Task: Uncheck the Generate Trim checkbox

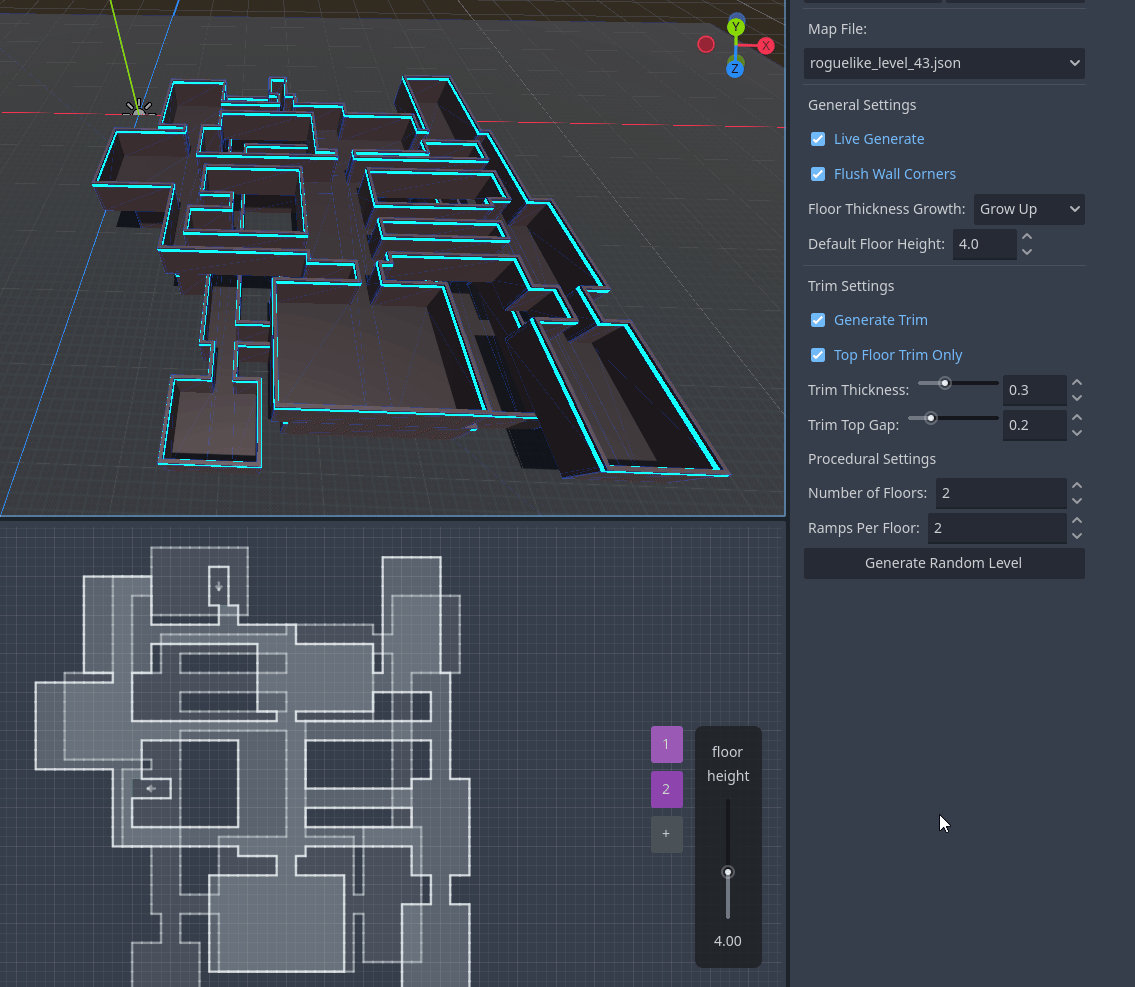Action: point(818,320)
